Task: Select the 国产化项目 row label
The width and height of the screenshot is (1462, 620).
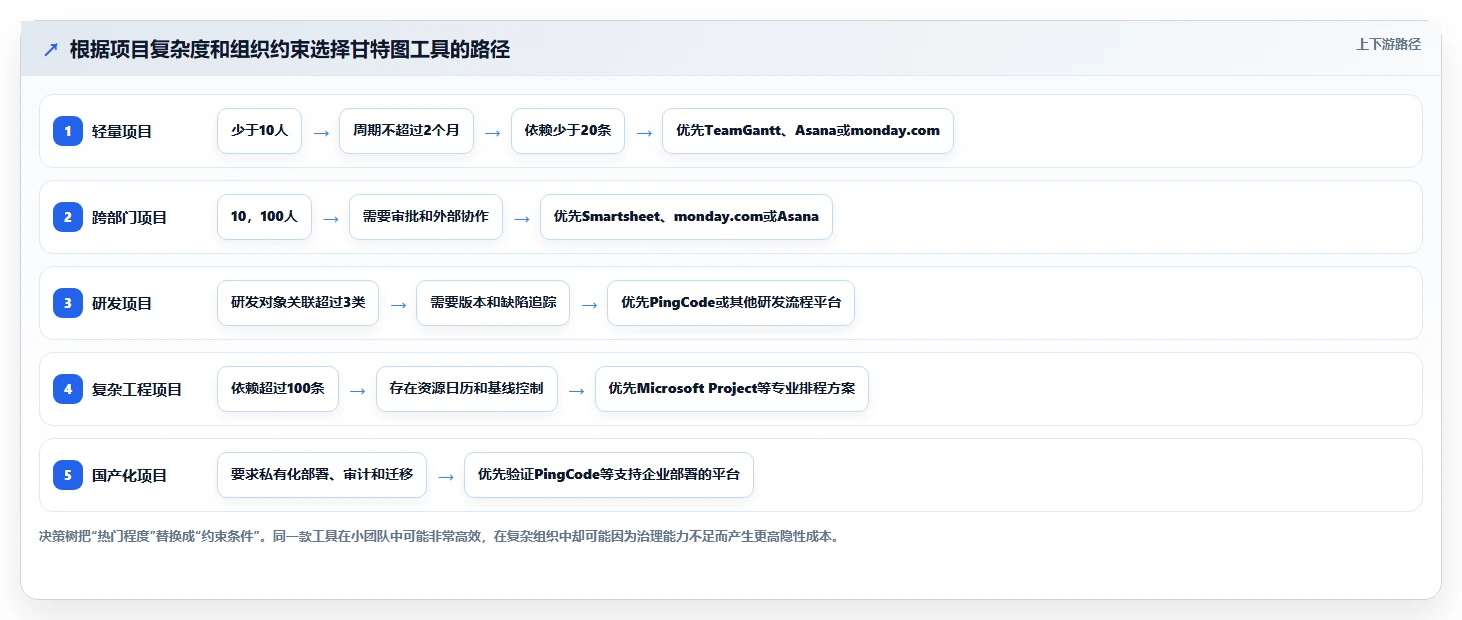Action: (129, 475)
